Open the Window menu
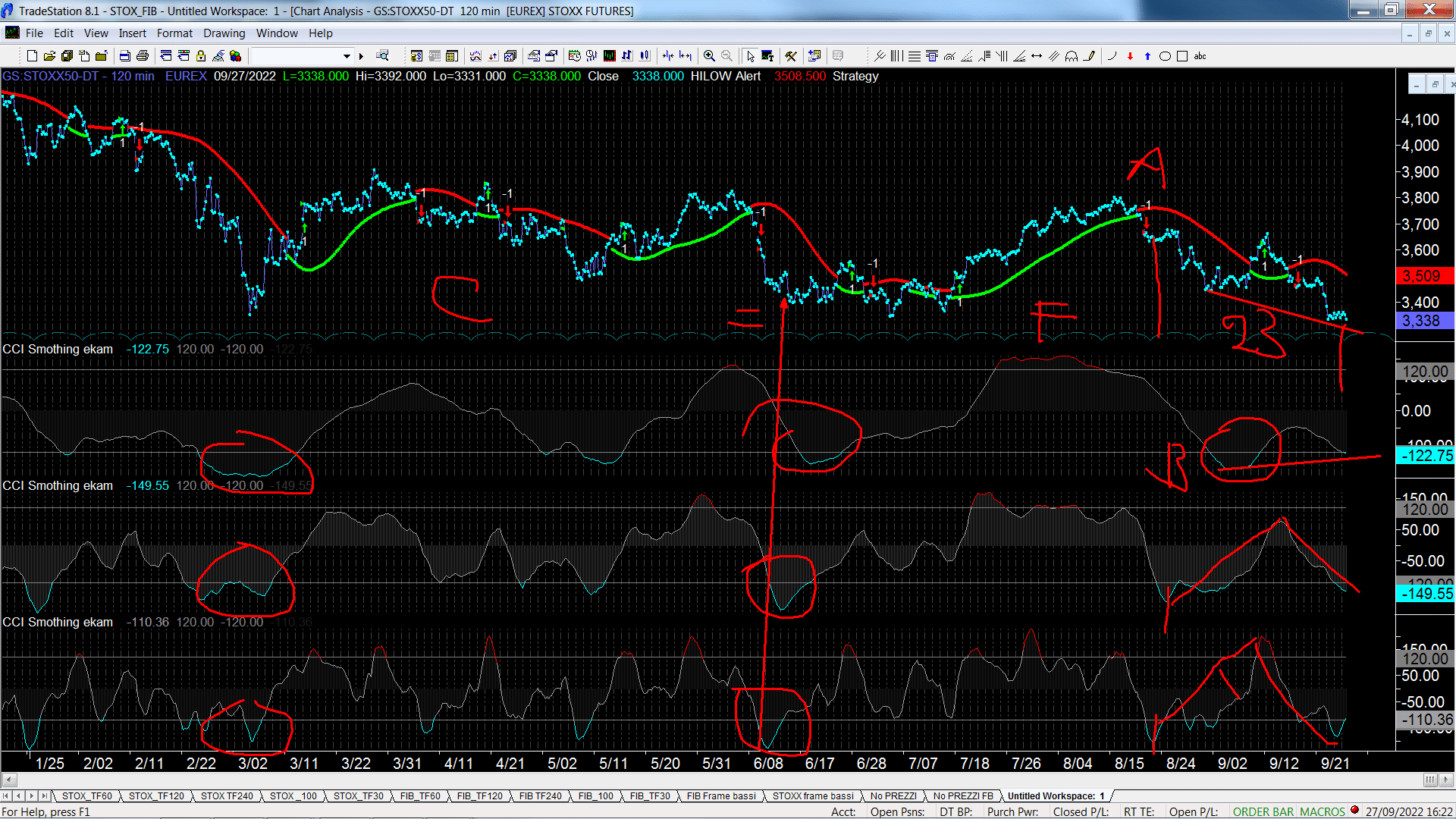The image size is (1456, 819). 277,33
